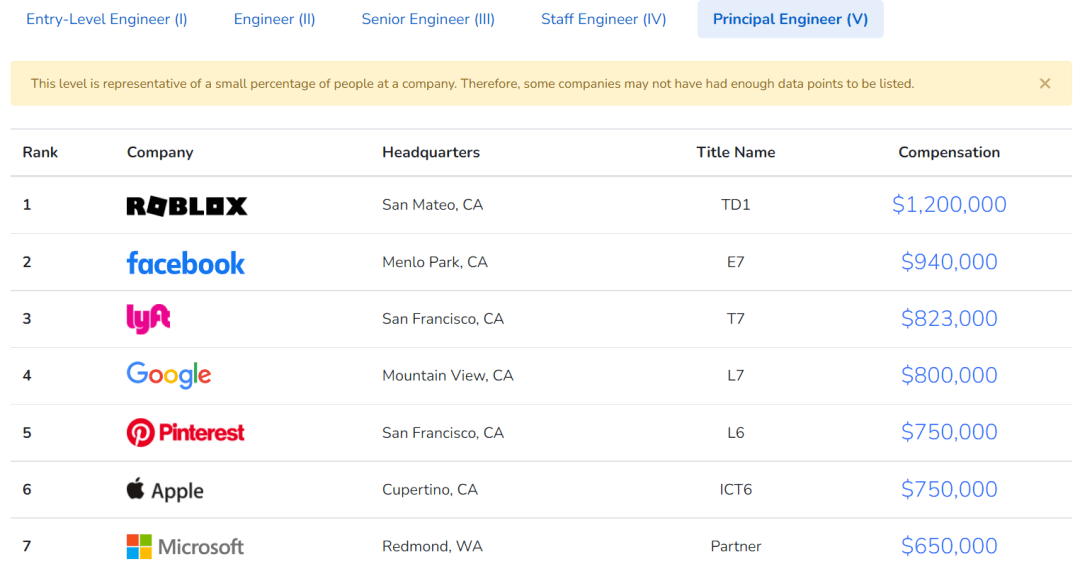Dismiss the yellow notice banner

[x=1045, y=83]
